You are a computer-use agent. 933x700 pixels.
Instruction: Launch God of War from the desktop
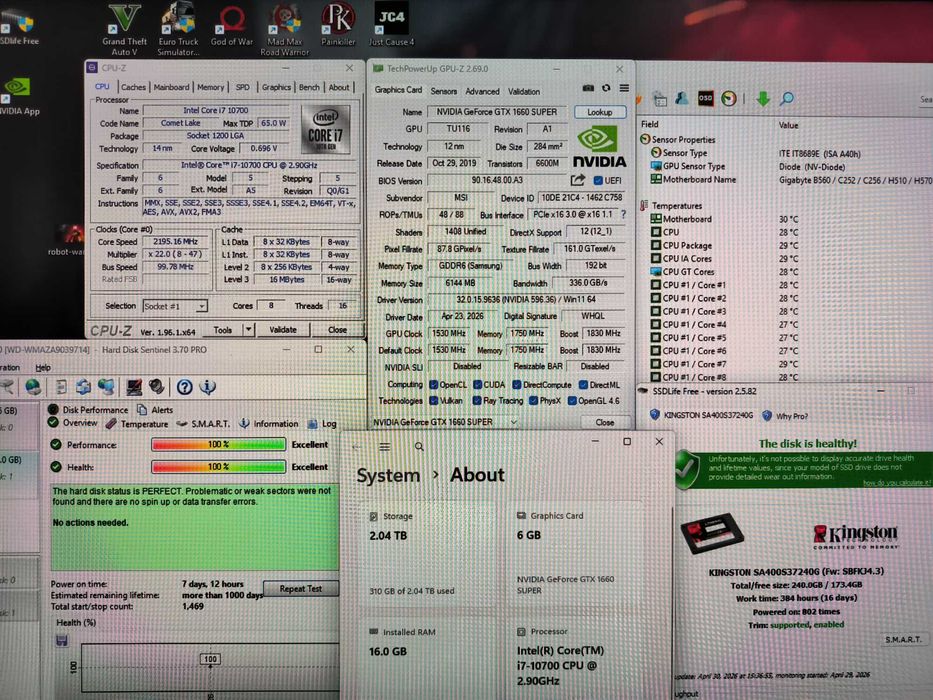231,24
